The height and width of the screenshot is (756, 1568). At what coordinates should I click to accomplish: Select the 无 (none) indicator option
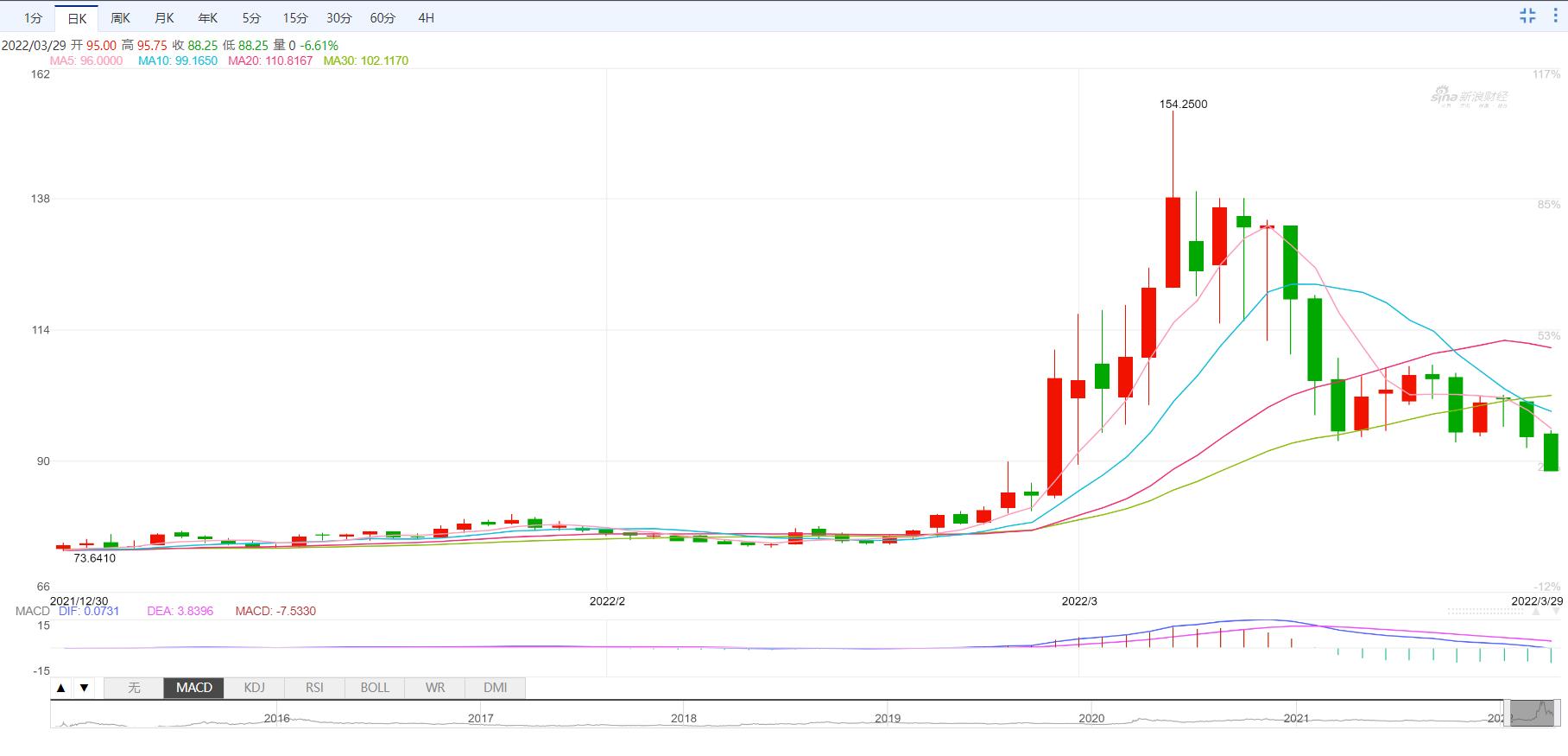click(x=134, y=688)
